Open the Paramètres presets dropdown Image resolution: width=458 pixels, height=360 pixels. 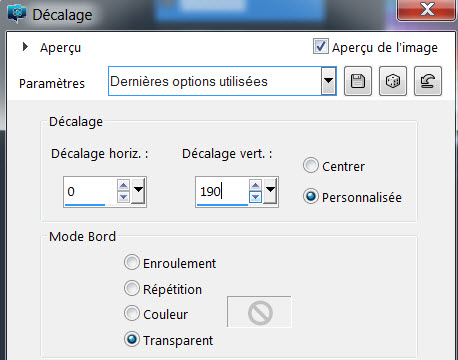(328, 81)
